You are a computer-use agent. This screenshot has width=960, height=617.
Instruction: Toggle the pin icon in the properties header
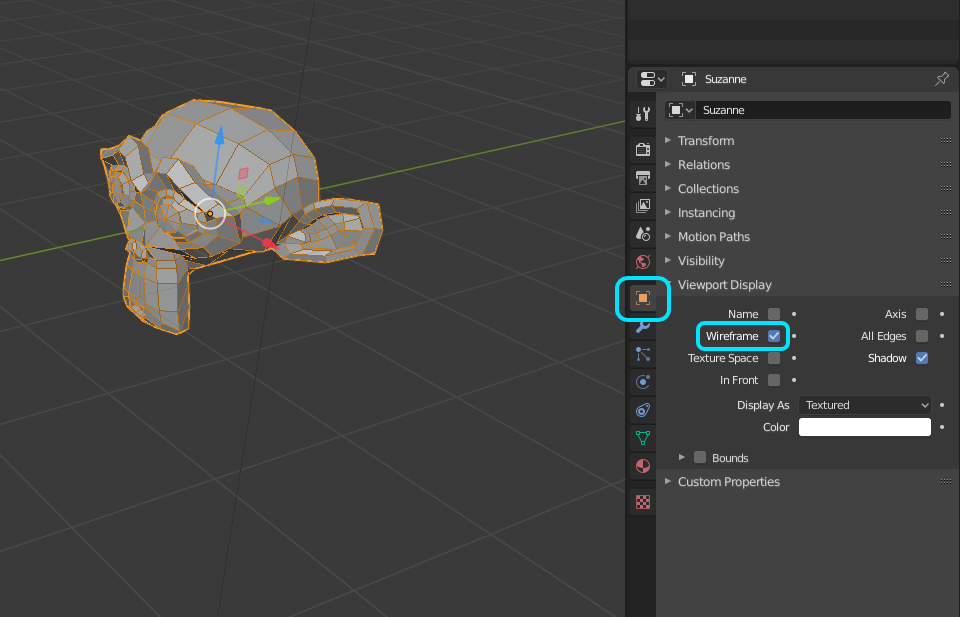click(x=942, y=79)
